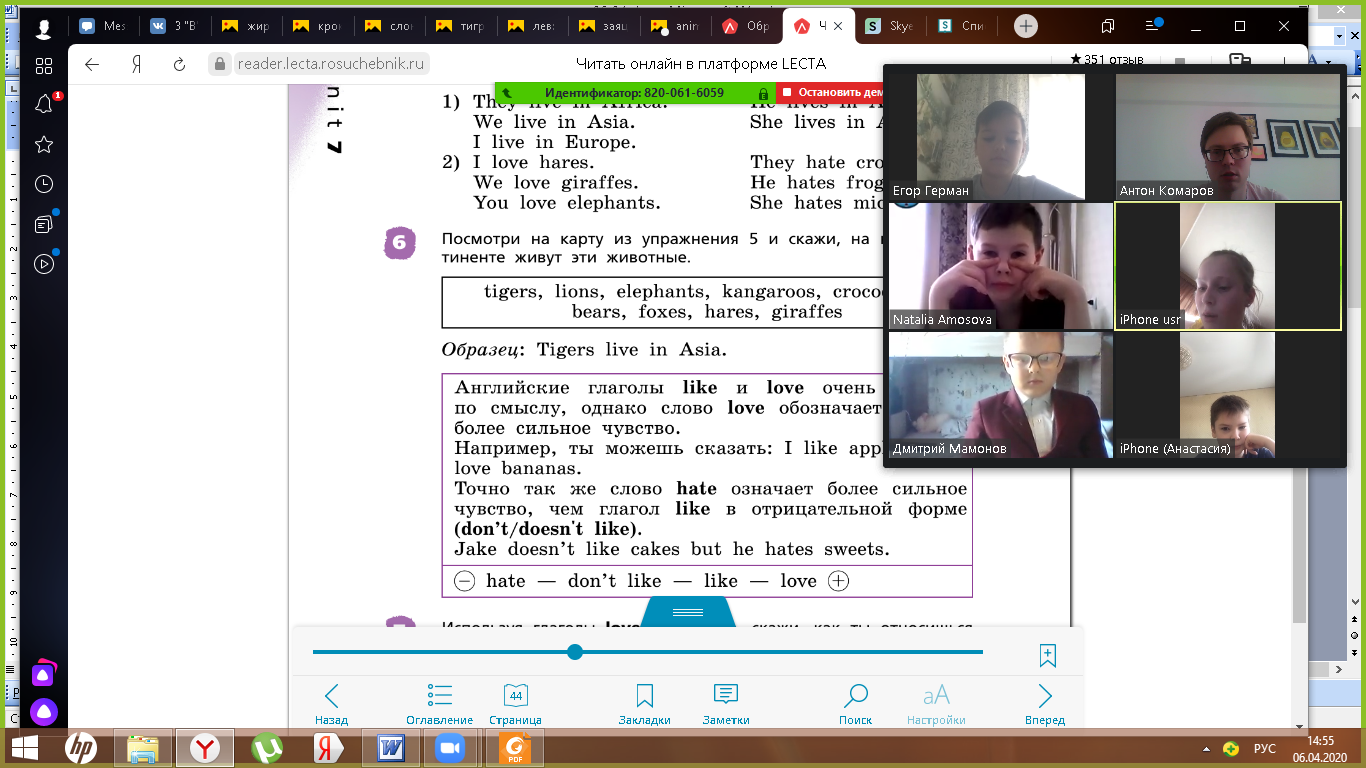
Task: Open the Оглавление table of contents
Action: 439,704
